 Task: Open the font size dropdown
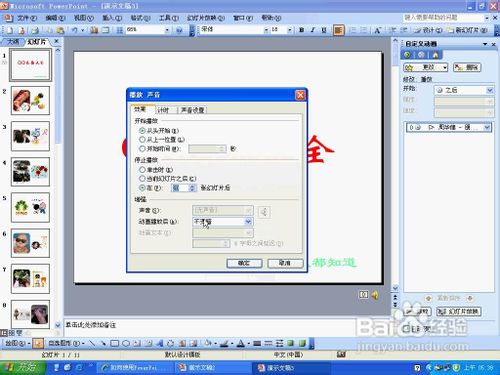tap(290, 30)
